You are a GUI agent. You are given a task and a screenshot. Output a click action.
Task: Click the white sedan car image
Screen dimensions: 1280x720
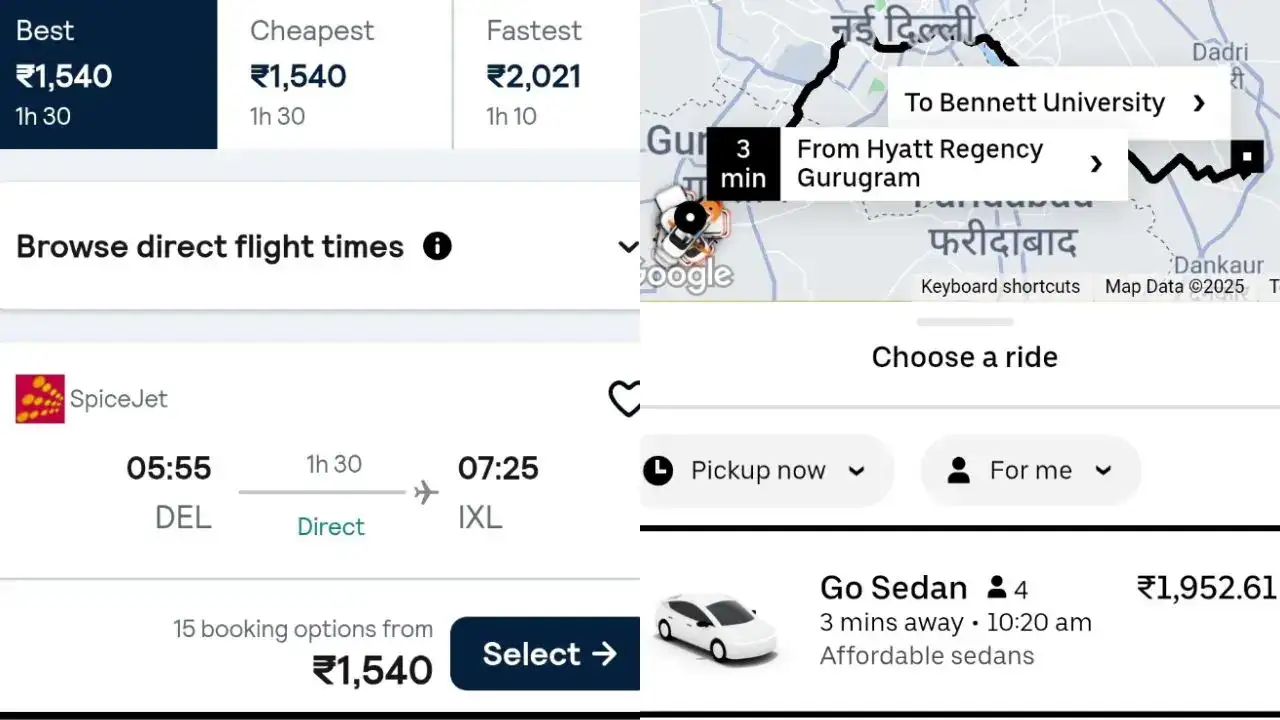716,627
